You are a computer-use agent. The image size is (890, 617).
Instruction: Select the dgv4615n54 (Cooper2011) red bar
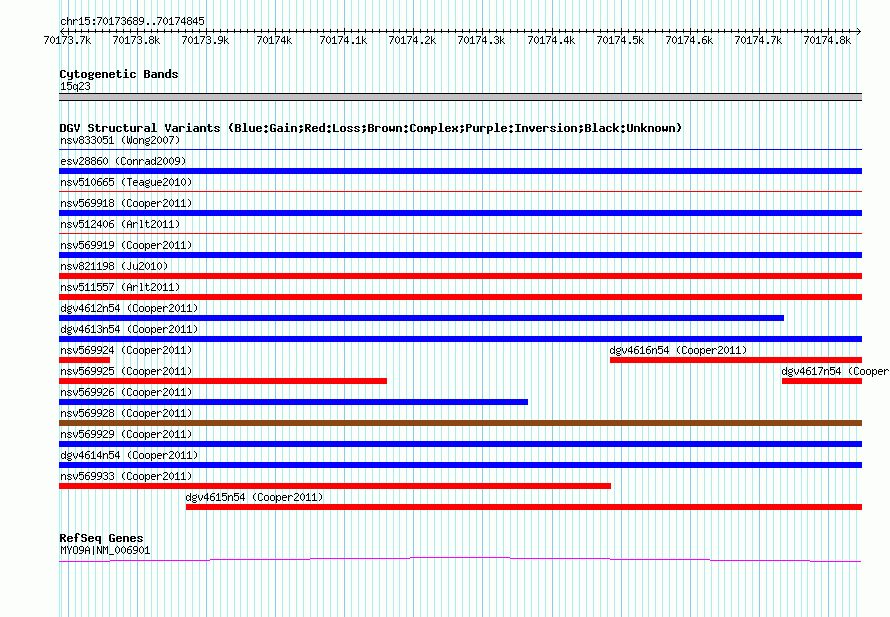coord(524,507)
